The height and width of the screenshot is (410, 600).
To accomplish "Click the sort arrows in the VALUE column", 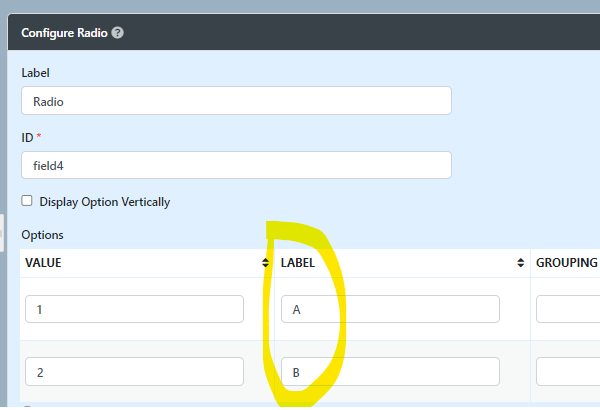I will 265,263.
